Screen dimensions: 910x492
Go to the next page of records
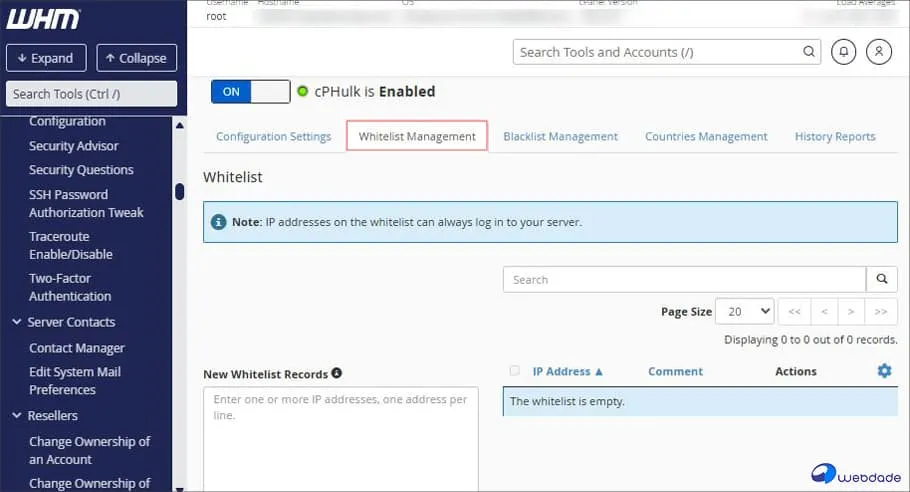[x=851, y=312]
